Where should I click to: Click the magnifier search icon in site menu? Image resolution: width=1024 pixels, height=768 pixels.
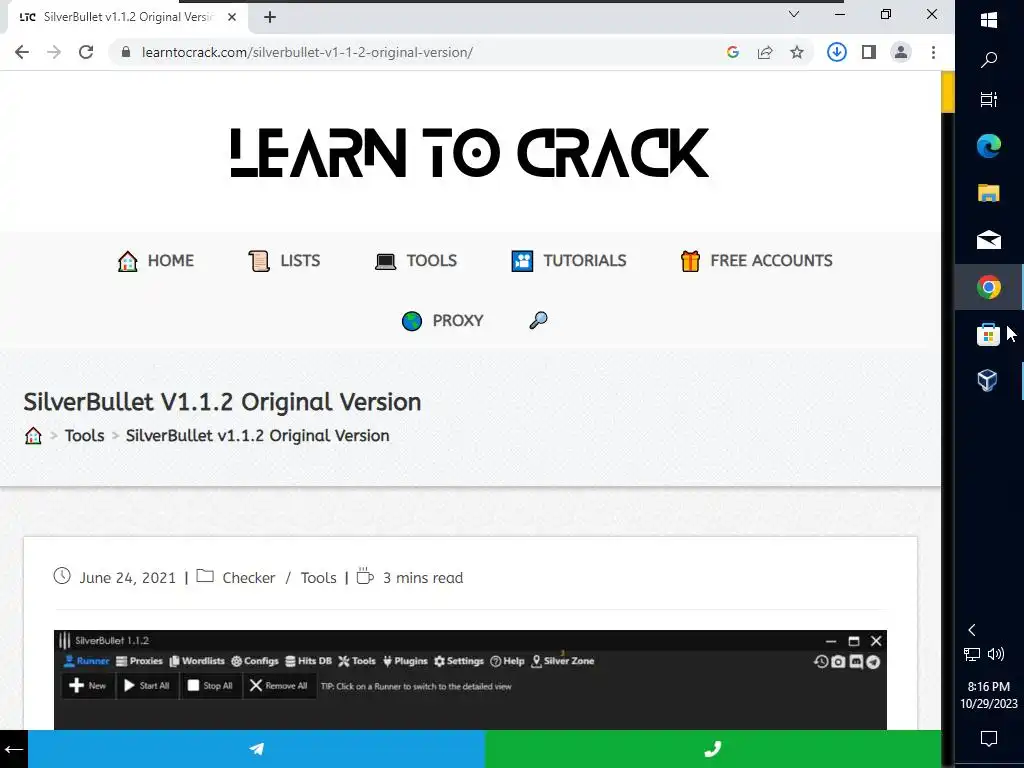point(538,320)
